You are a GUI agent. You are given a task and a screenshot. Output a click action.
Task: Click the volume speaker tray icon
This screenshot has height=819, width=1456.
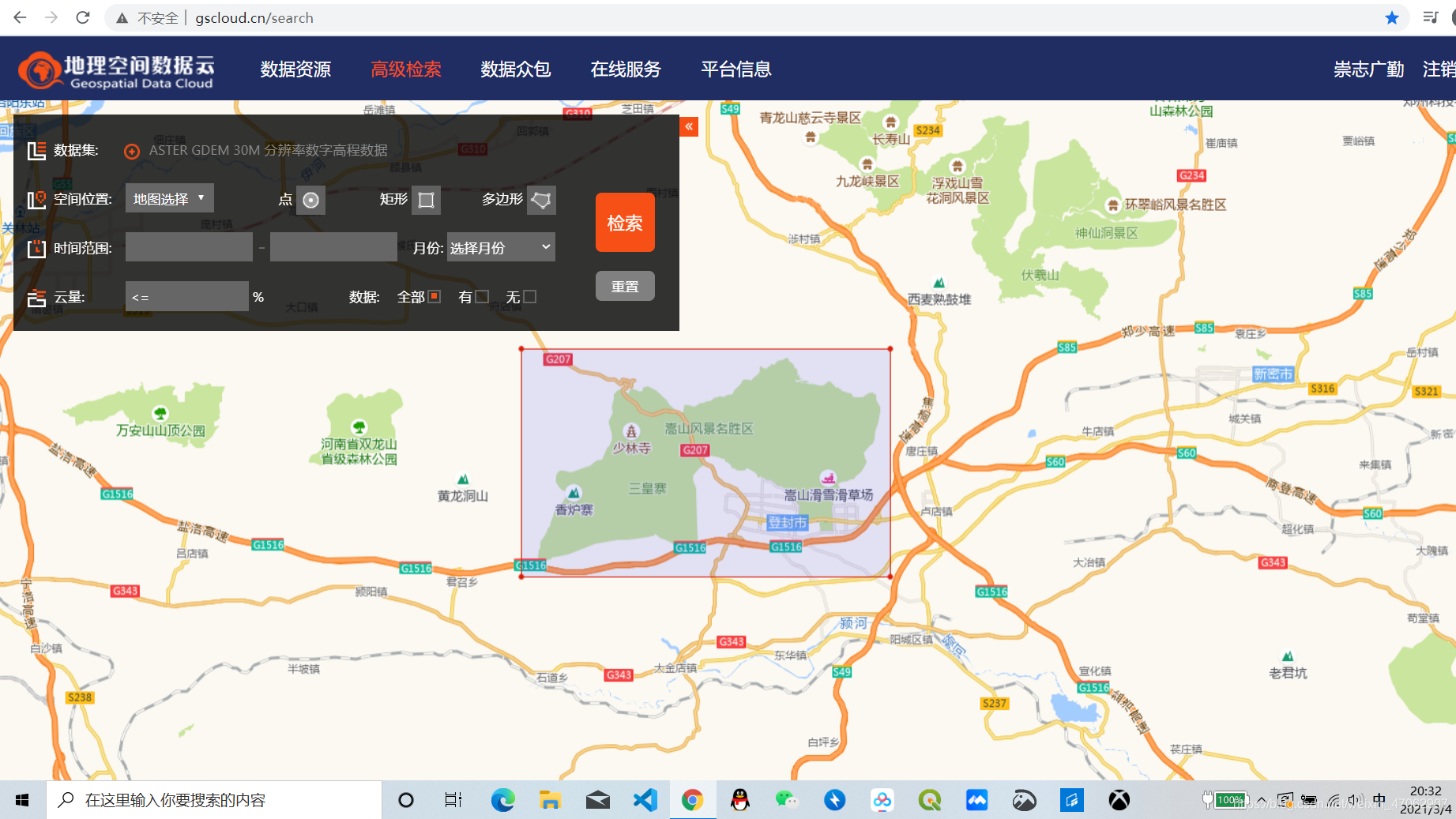pyautogui.click(x=1356, y=800)
